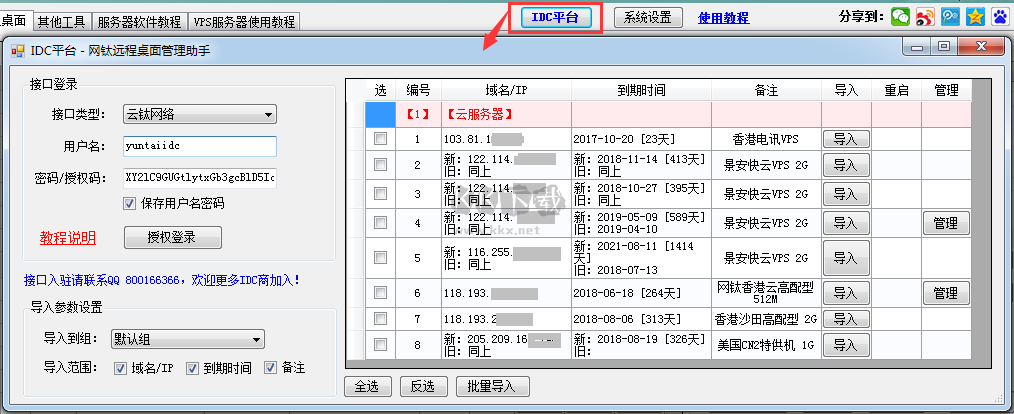Click the 2018-06-18 [264天] expiry cell
The height and width of the screenshot is (414, 1014).
point(642,293)
